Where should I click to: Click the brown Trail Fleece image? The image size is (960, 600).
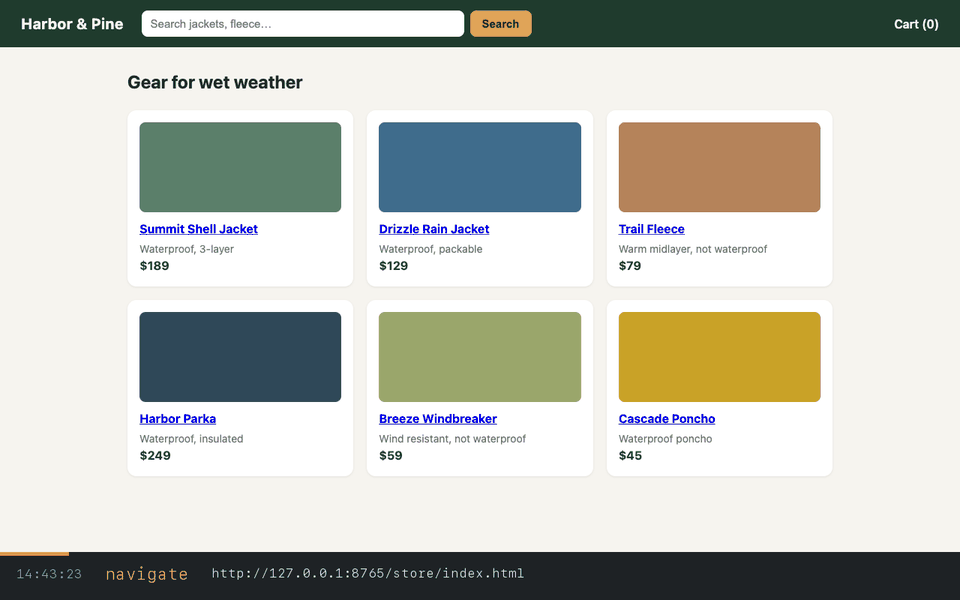tap(719, 167)
